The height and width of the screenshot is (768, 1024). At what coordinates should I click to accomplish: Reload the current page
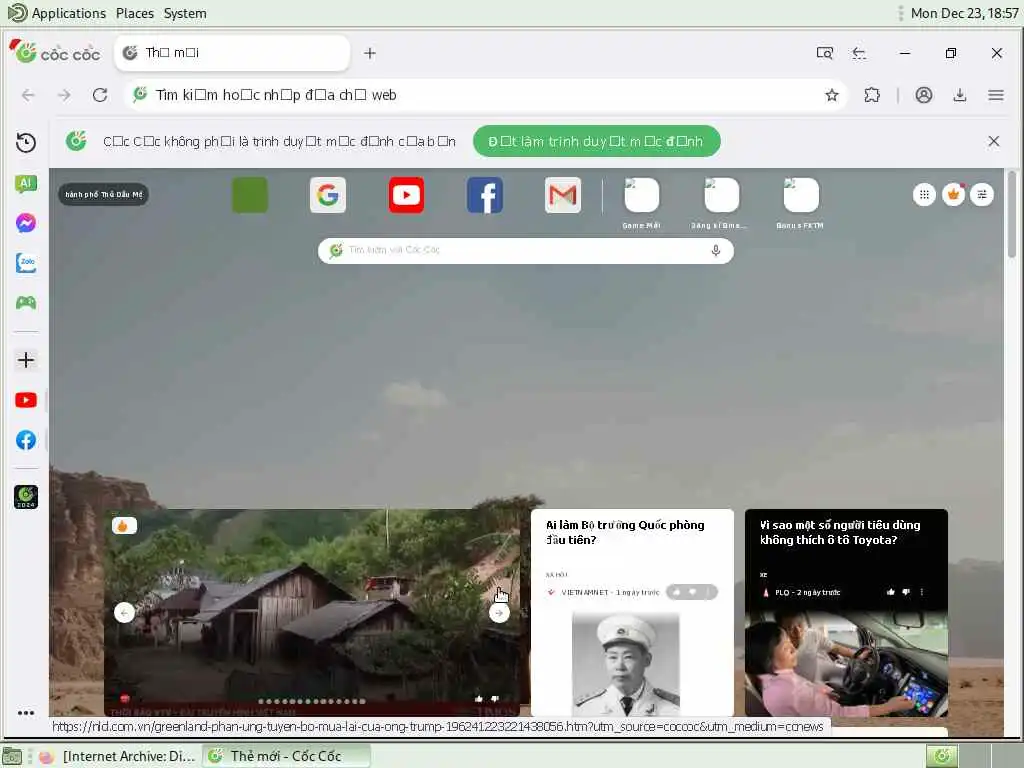pyautogui.click(x=100, y=95)
